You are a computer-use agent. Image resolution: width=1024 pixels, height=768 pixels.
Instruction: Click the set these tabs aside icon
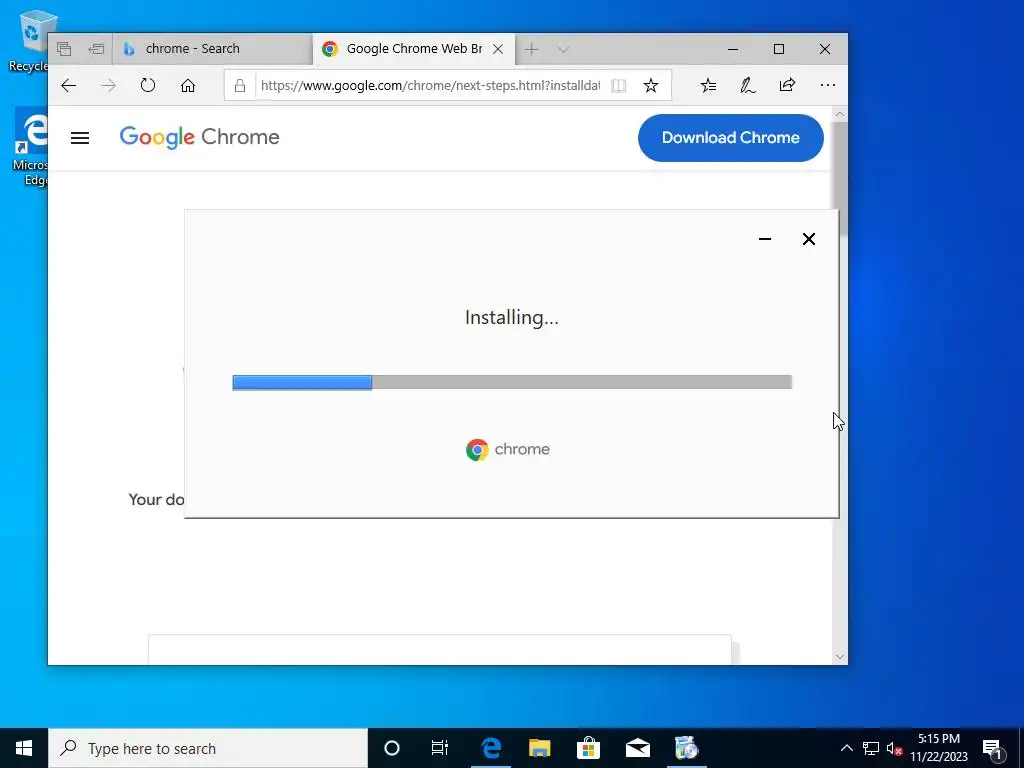96,49
